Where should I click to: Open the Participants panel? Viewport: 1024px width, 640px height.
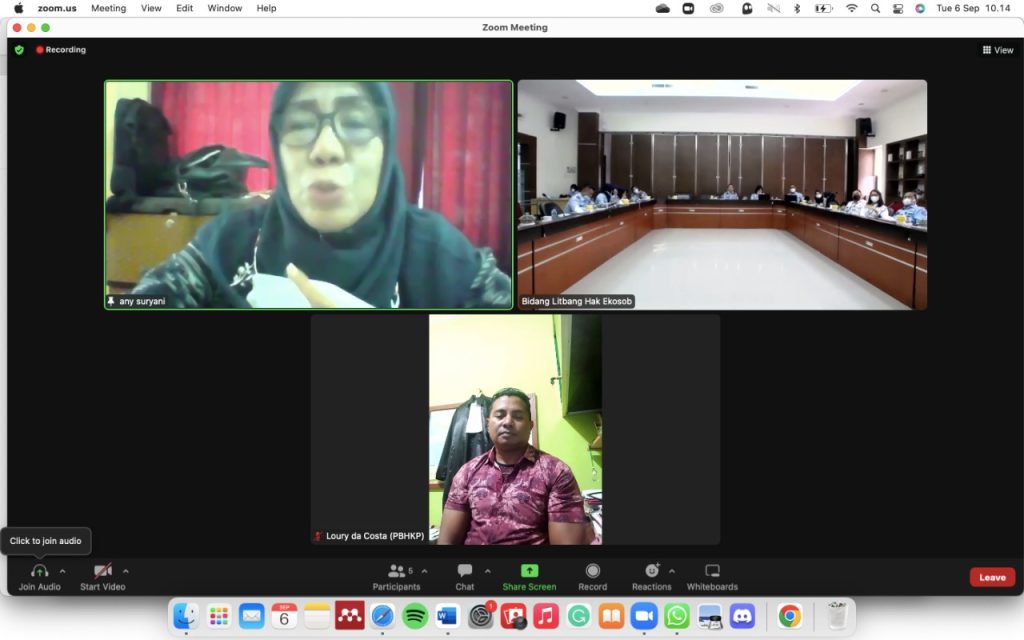click(396, 577)
